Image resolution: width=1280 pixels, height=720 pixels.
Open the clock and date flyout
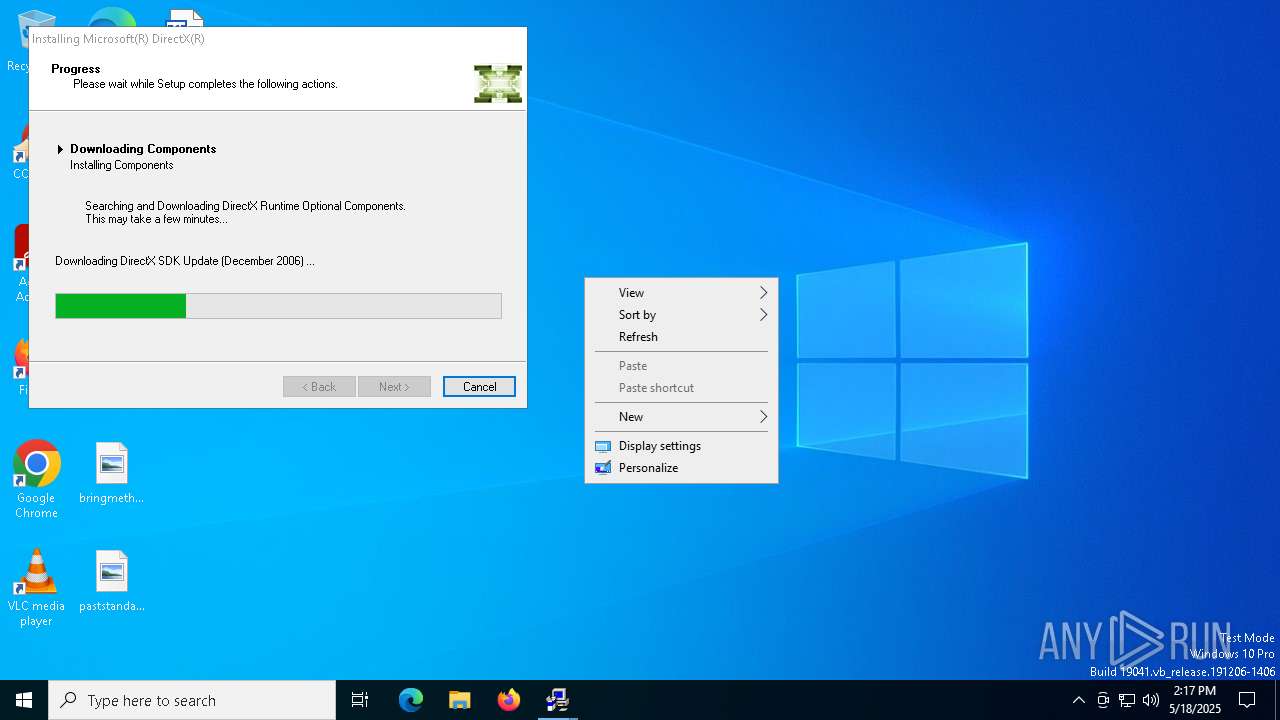[1194, 700]
